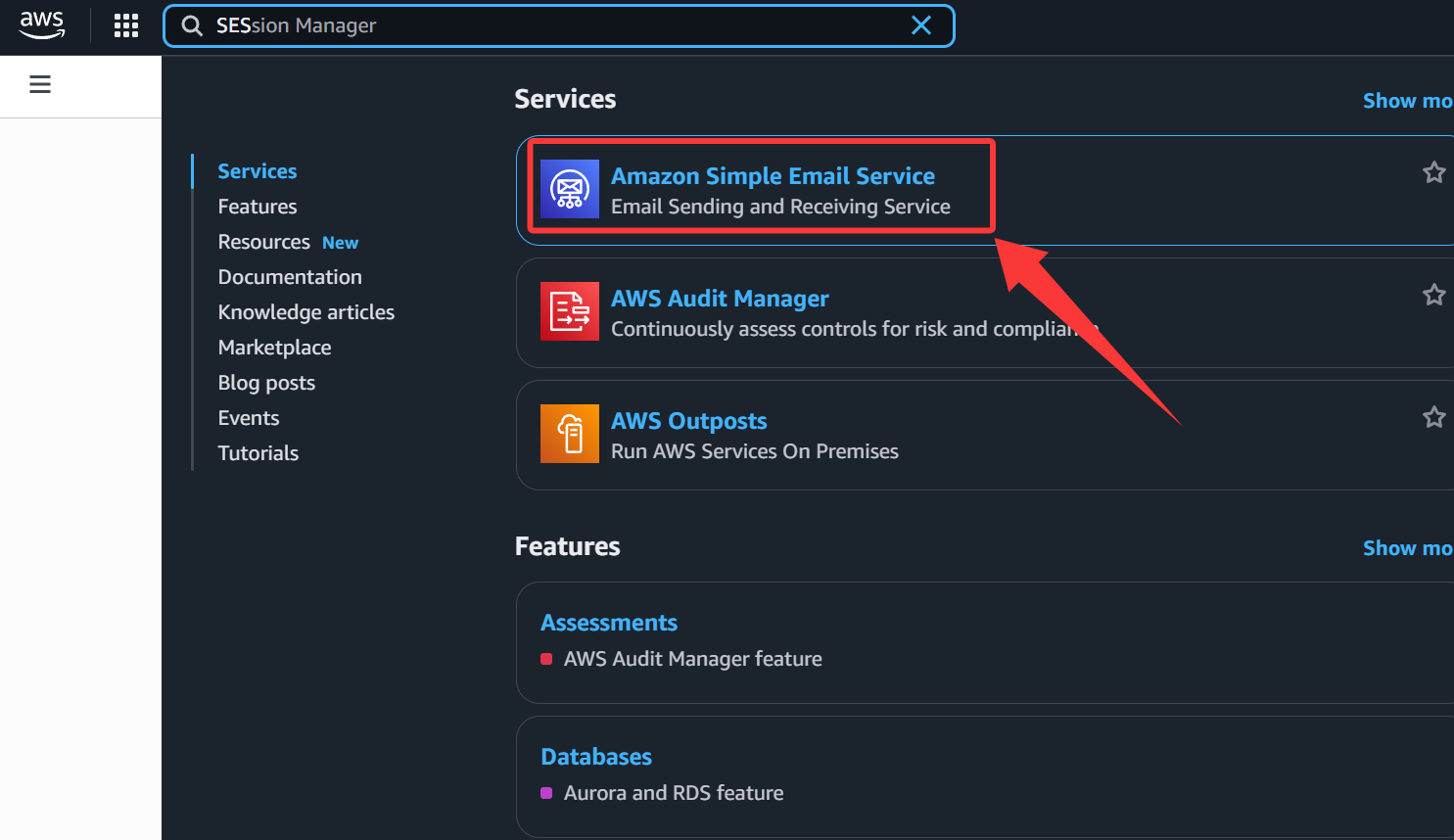Favorite AWS Audit Manager with star
This screenshot has height=840, width=1454.
tap(1434, 295)
